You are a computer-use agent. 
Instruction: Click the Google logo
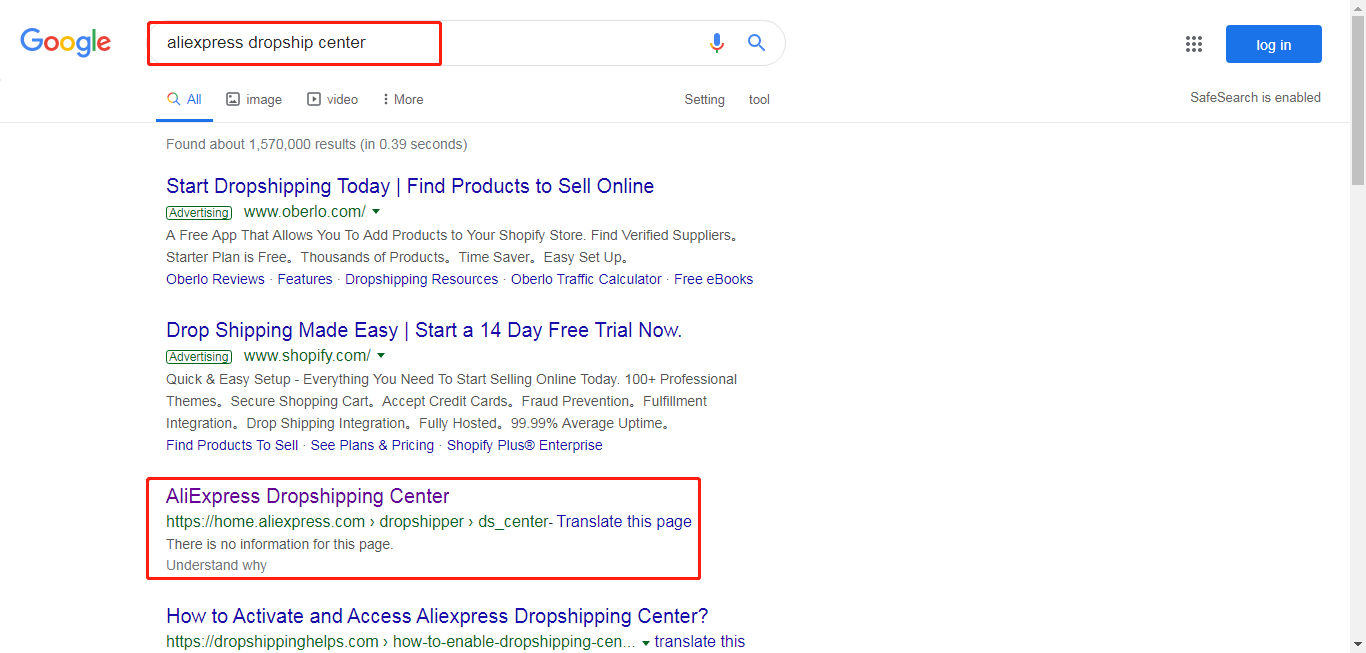click(x=66, y=42)
